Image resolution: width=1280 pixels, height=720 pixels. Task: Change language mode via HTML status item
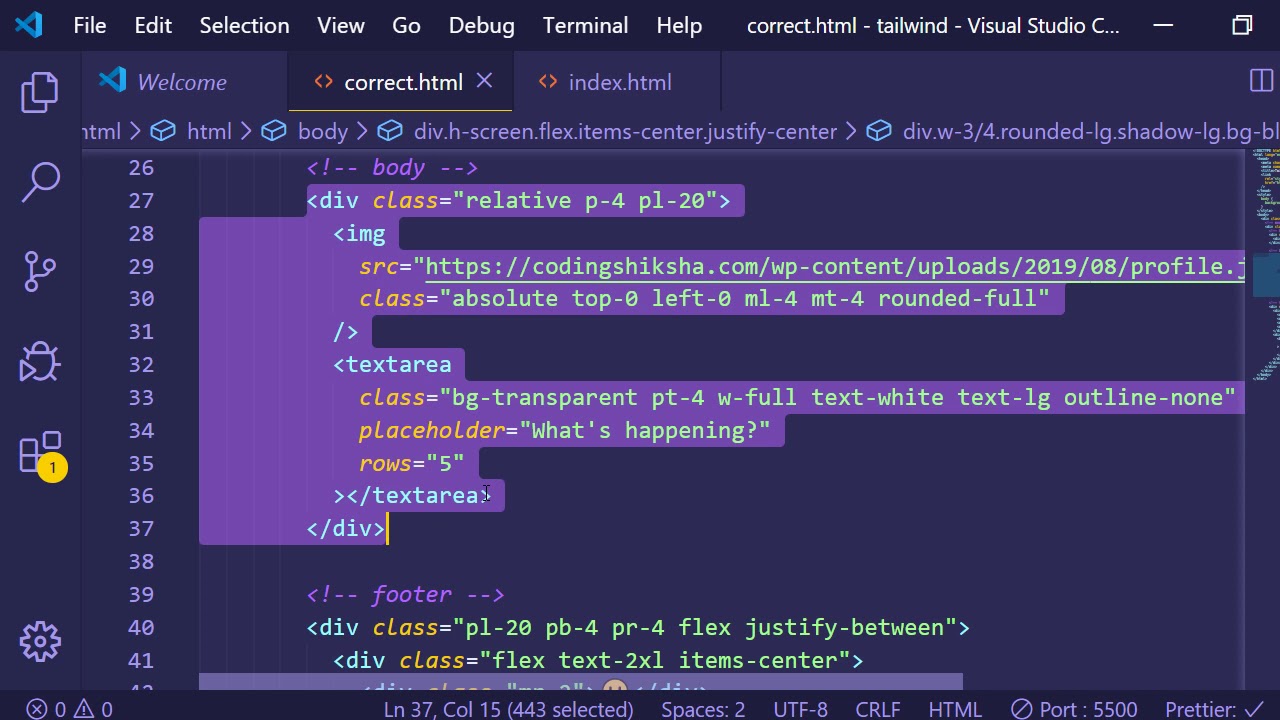[954, 709]
